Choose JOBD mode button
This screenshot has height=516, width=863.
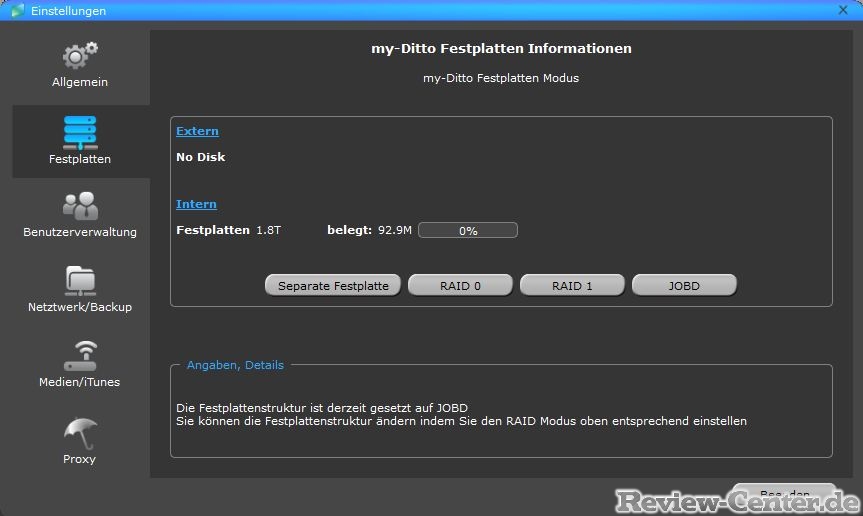(684, 286)
